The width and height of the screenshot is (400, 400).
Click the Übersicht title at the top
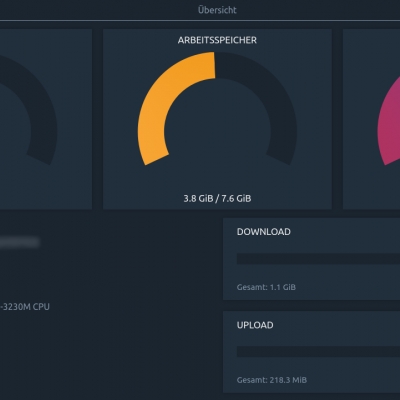tap(217, 10)
